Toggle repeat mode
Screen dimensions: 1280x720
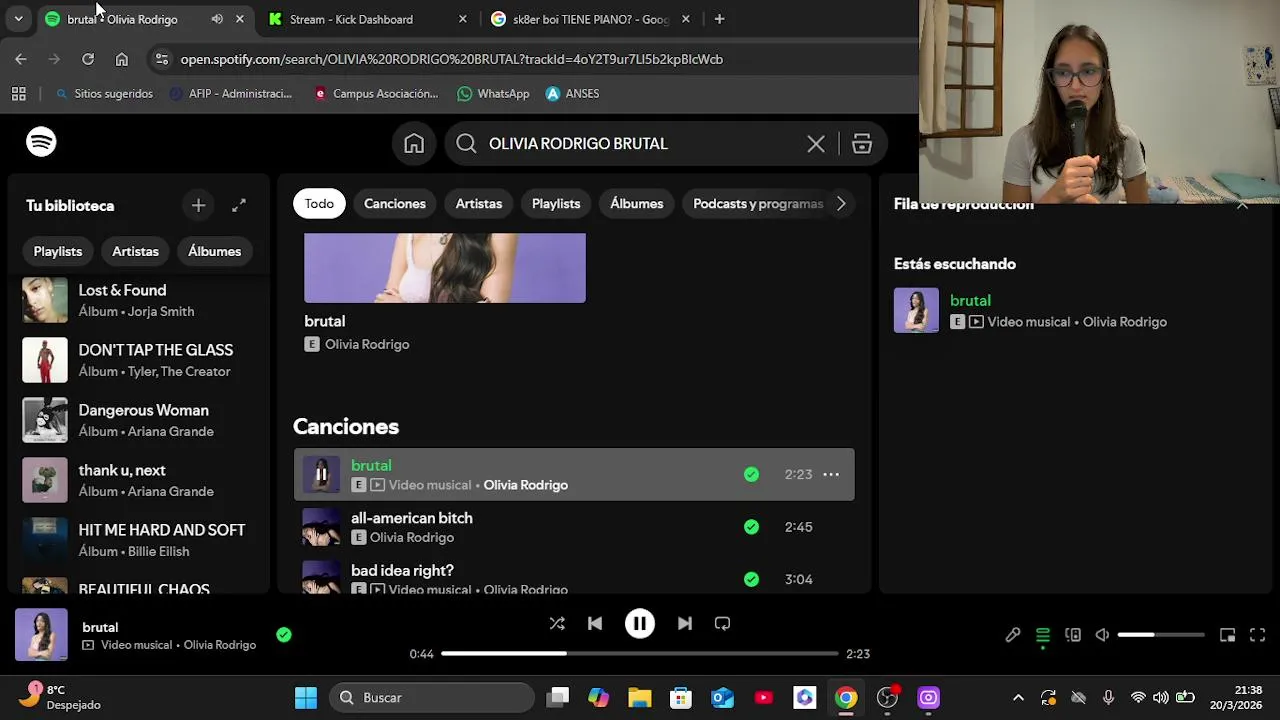tap(722, 623)
